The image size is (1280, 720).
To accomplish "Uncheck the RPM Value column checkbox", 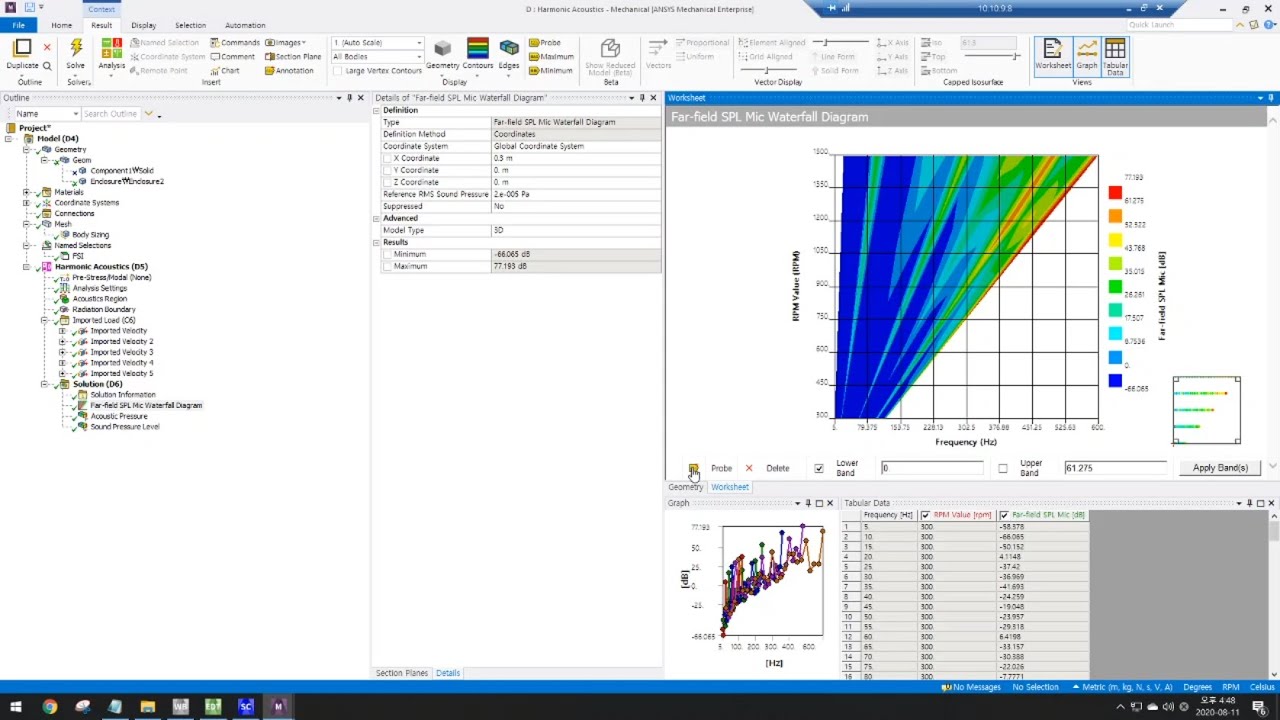I will pyautogui.click(x=925, y=515).
